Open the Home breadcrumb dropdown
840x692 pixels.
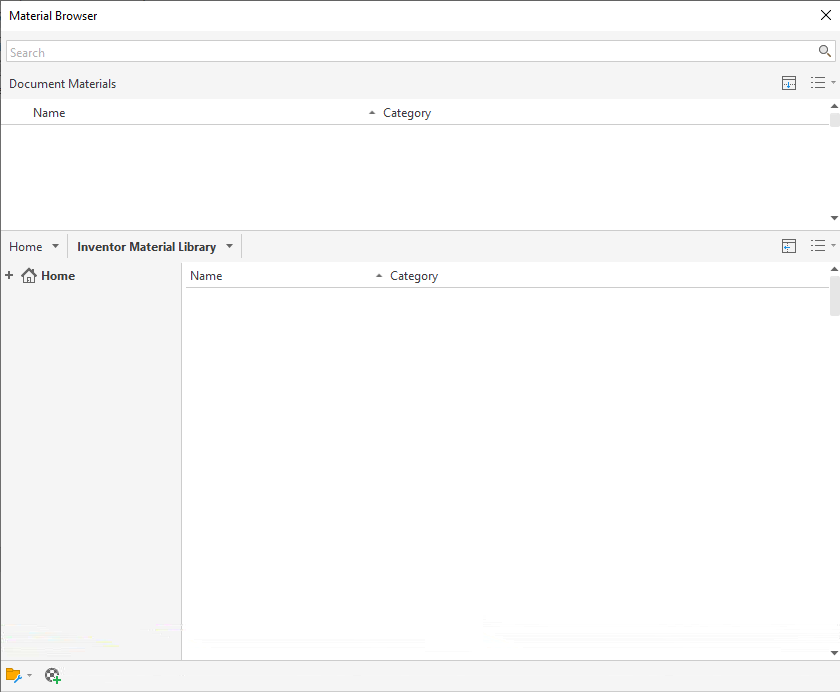coord(57,246)
